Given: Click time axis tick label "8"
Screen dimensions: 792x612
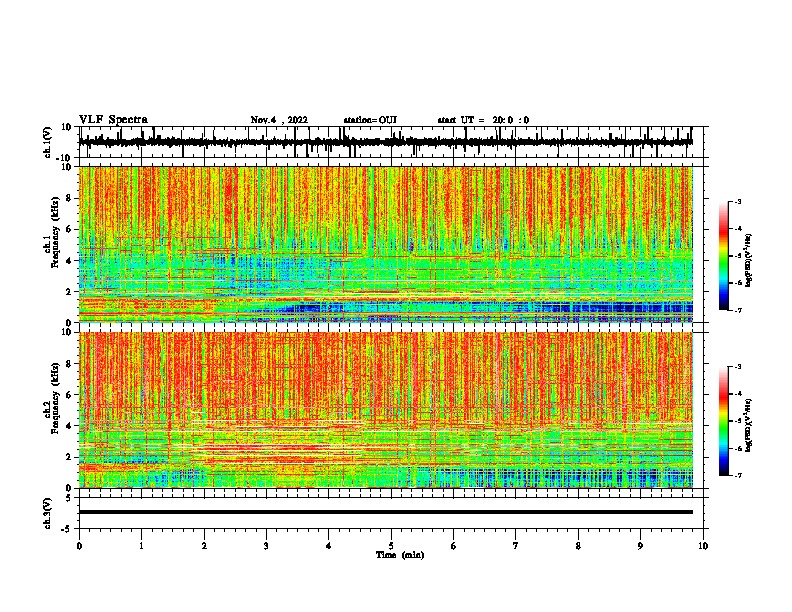Looking at the screenshot, I should tap(578, 546).
